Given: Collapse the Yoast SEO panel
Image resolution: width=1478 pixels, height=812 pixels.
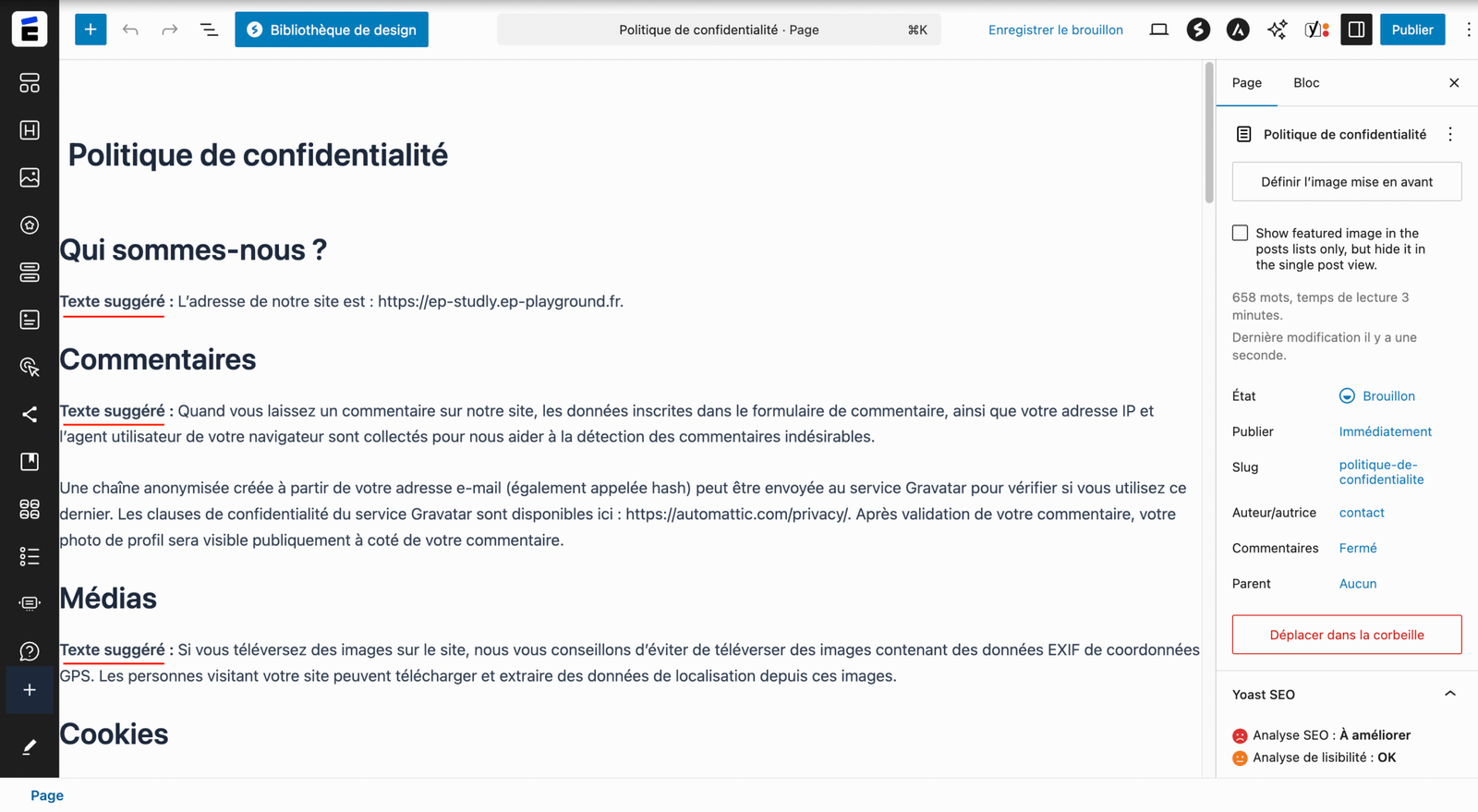Looking at the screenshot, I should (x=1449, y=694).
